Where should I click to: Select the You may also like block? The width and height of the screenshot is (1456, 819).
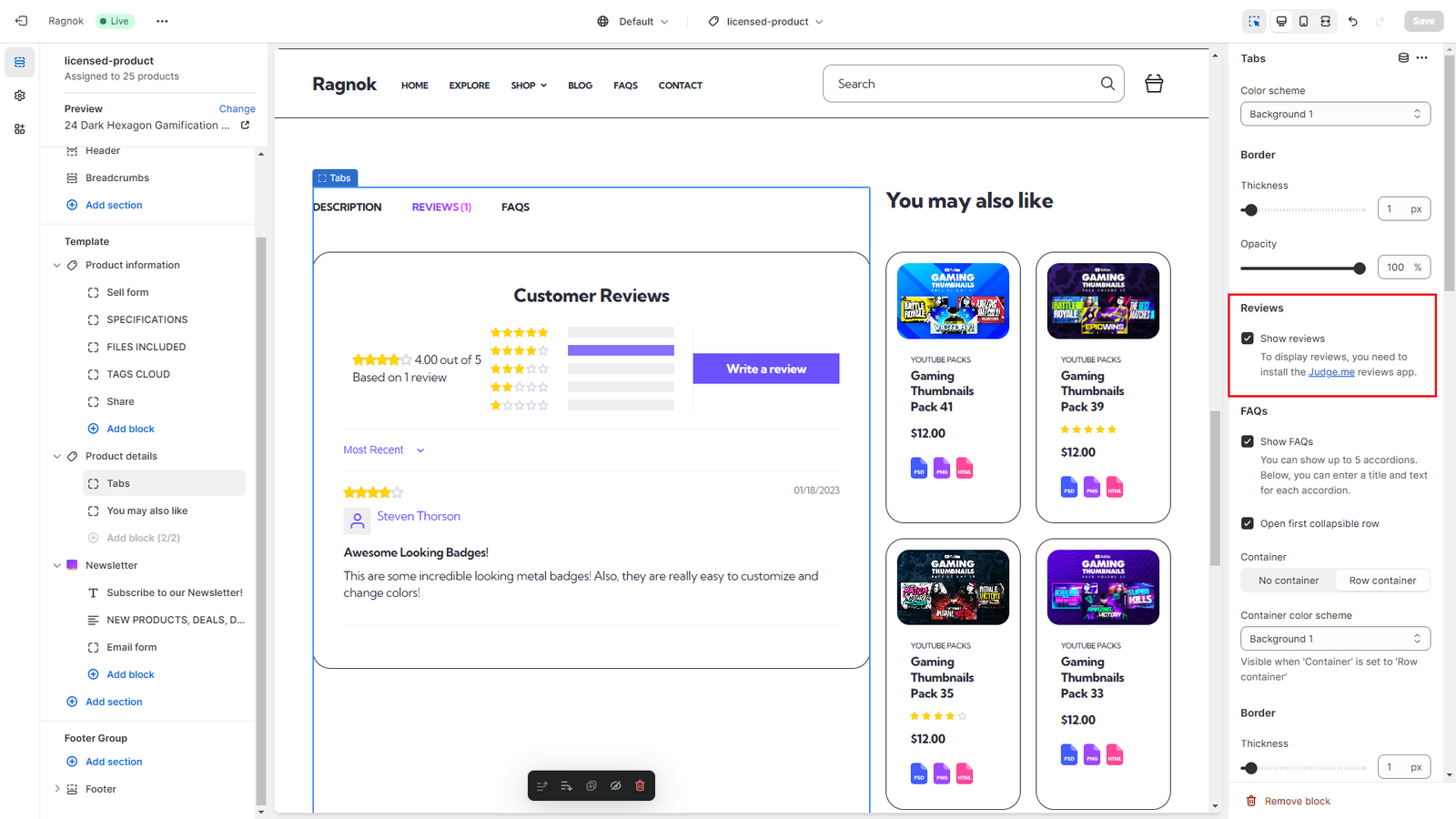(147, 511)
